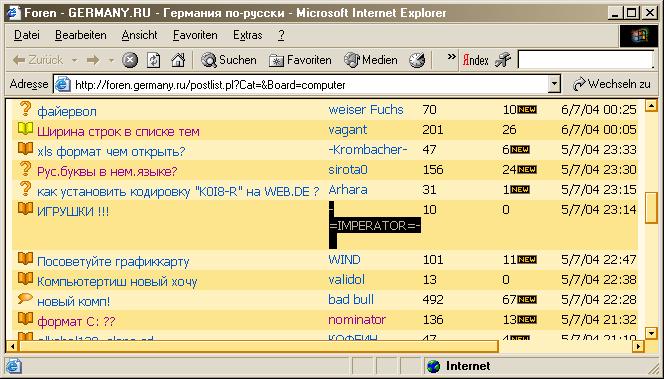Click NEW badge in новый комп! row
Screen dimensions: 664x379
(527, 299)
